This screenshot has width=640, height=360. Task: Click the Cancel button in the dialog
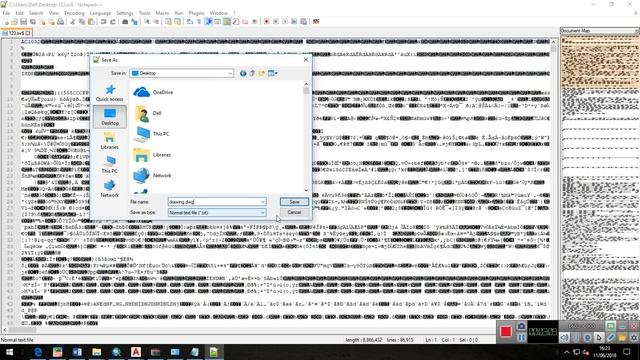pos(294,212)
